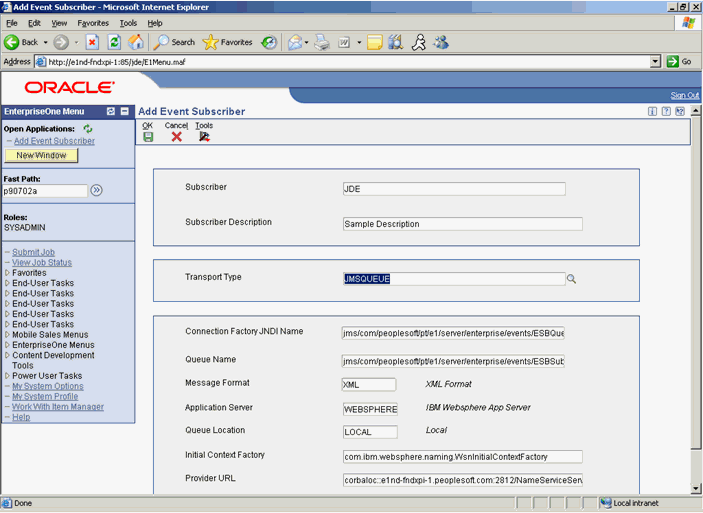The width and height of the screenshot is (703, 513).
Task: Click the Discuss note toolbar icon
Action: pos(374,43)
